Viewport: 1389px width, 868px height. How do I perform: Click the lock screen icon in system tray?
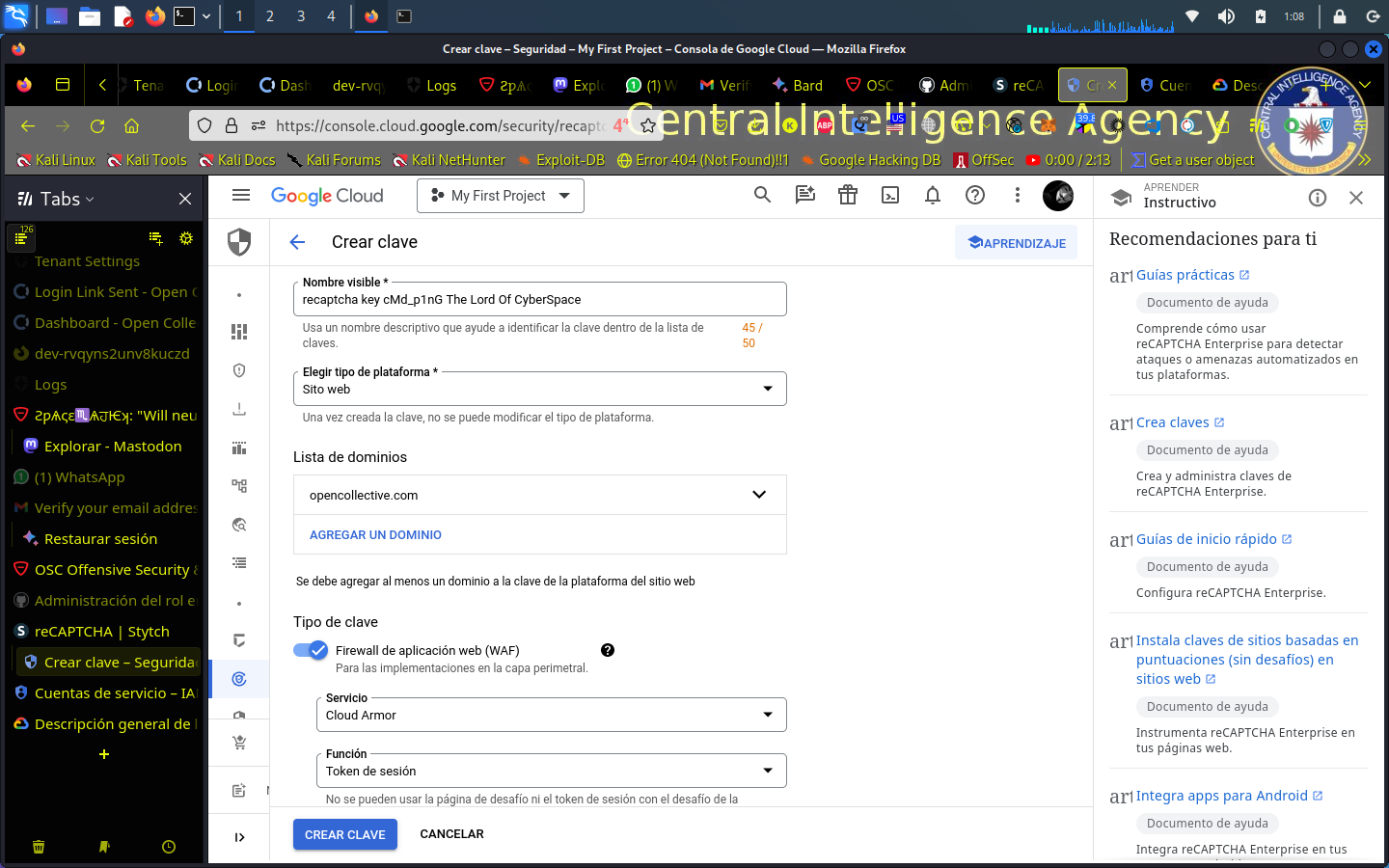pyautogui.click(x=1340, y=16)
